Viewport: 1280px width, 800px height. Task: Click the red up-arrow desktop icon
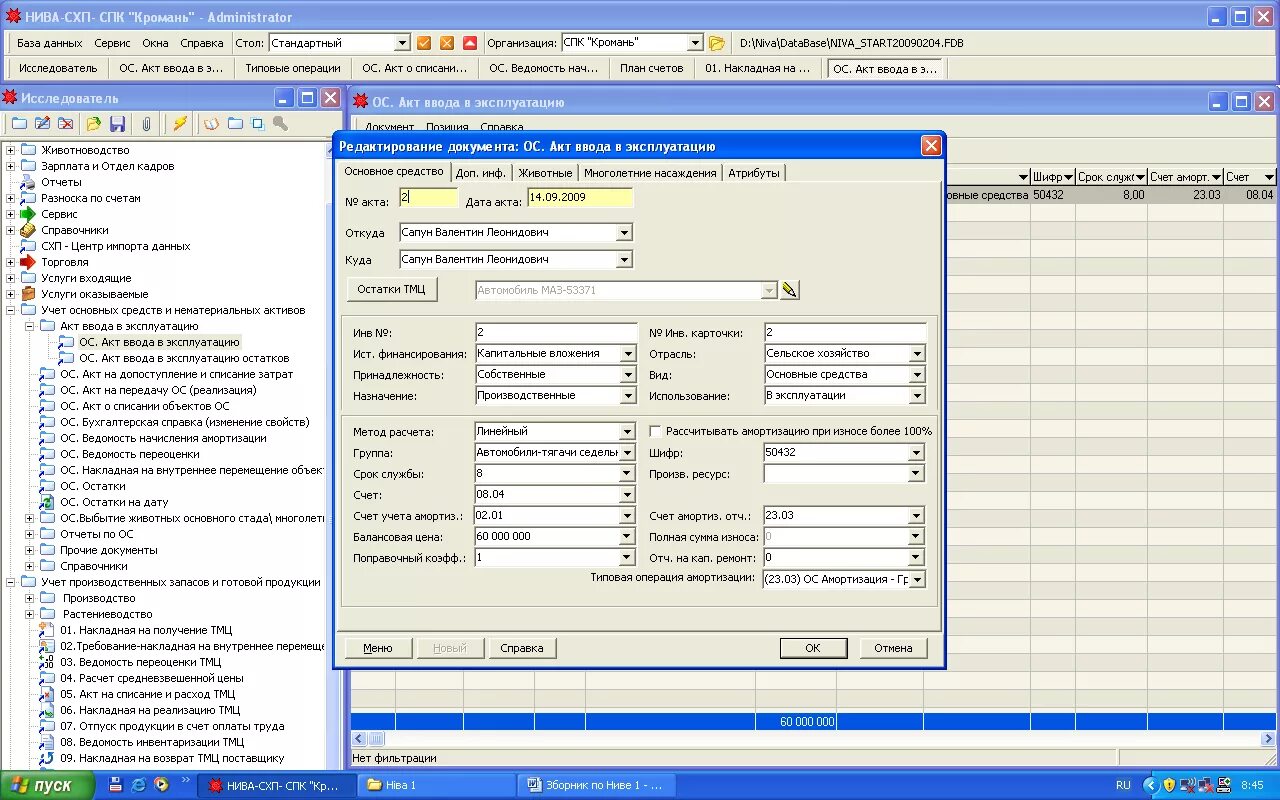(470, 43)
